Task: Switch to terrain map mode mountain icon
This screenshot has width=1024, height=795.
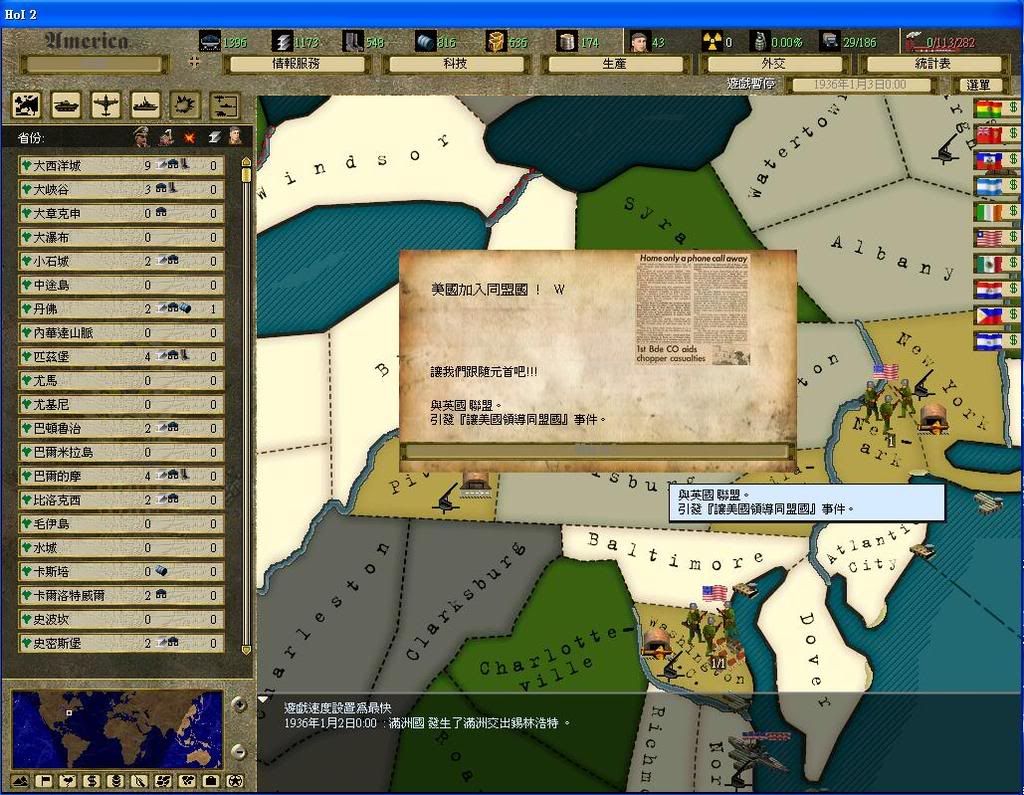Action: pos(20,780)
